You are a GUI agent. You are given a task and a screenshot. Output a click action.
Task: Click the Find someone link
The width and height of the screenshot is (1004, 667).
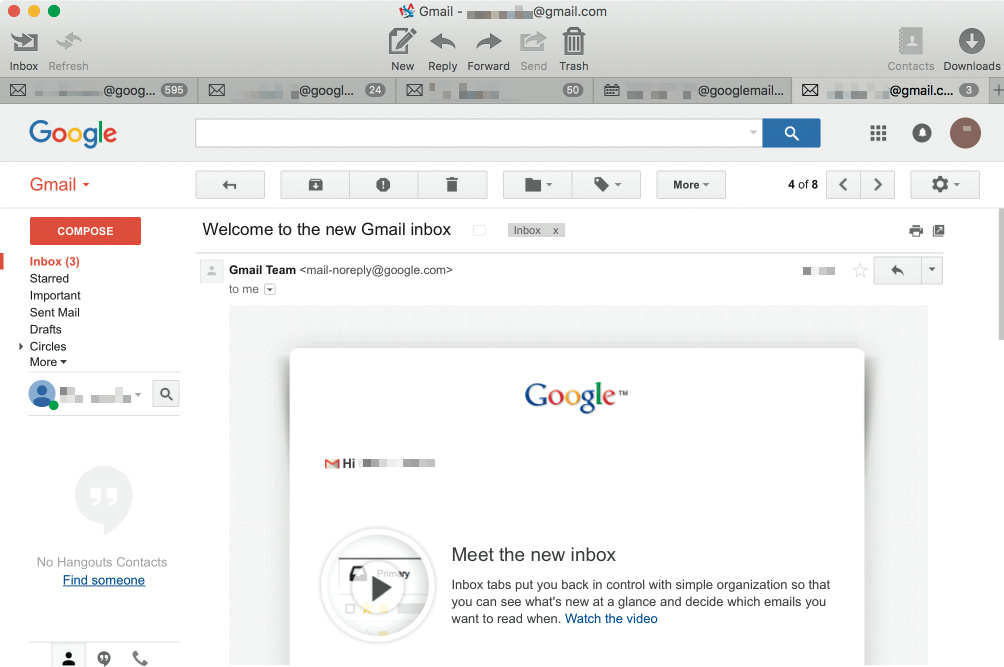click(104, 581)
